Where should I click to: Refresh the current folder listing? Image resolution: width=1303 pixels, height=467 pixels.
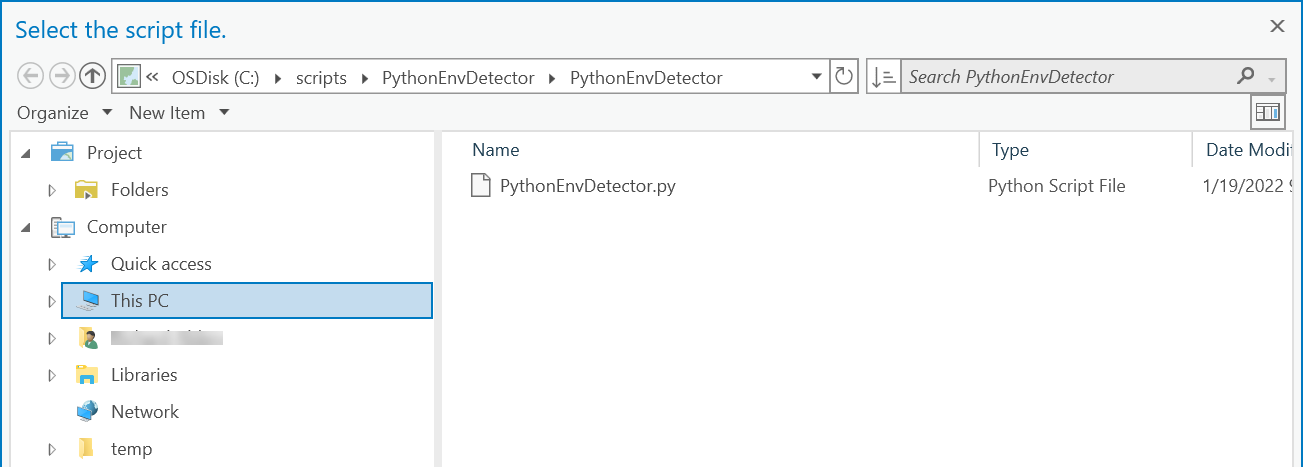(x=844, y=76)
